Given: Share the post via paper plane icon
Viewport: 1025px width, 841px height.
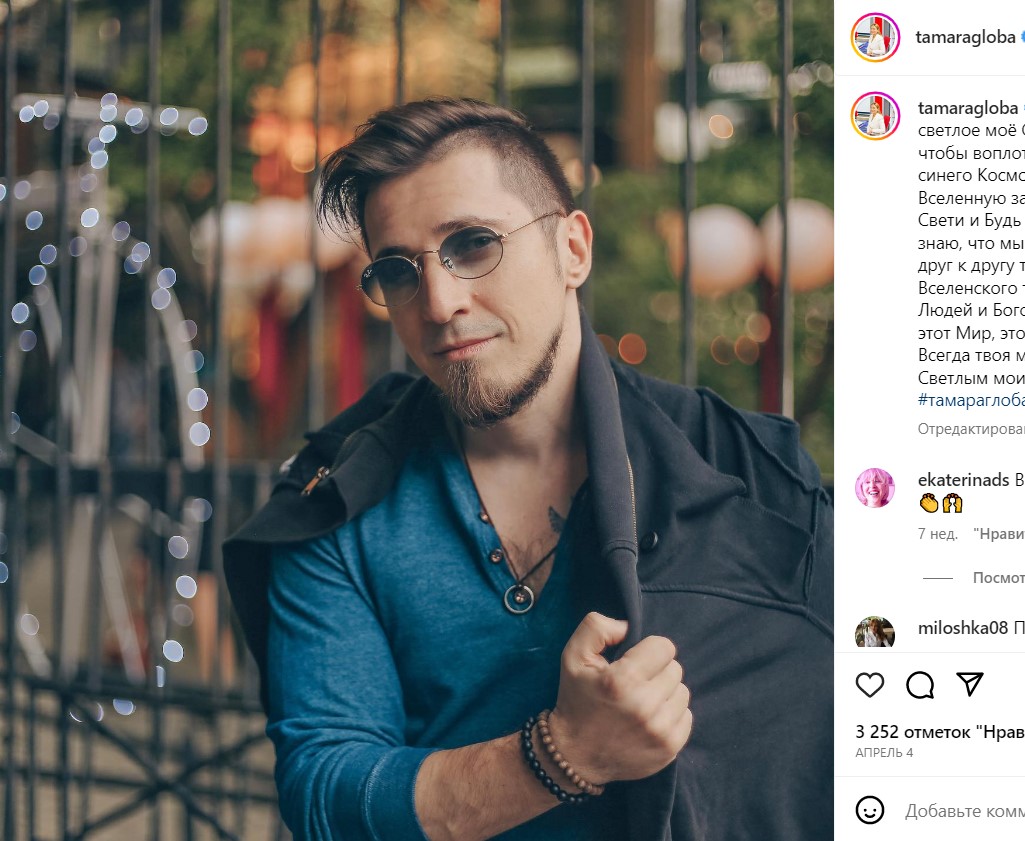Looking at the screenshot, I should [969, 684].
